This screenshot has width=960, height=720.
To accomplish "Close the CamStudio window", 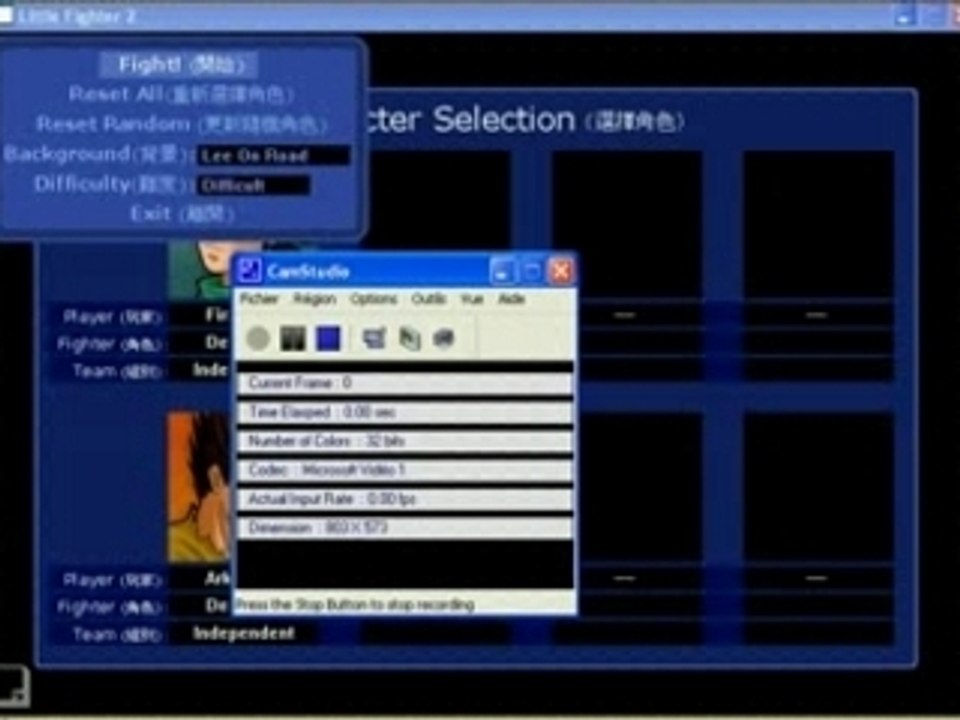I will click(x=561, y=271).
